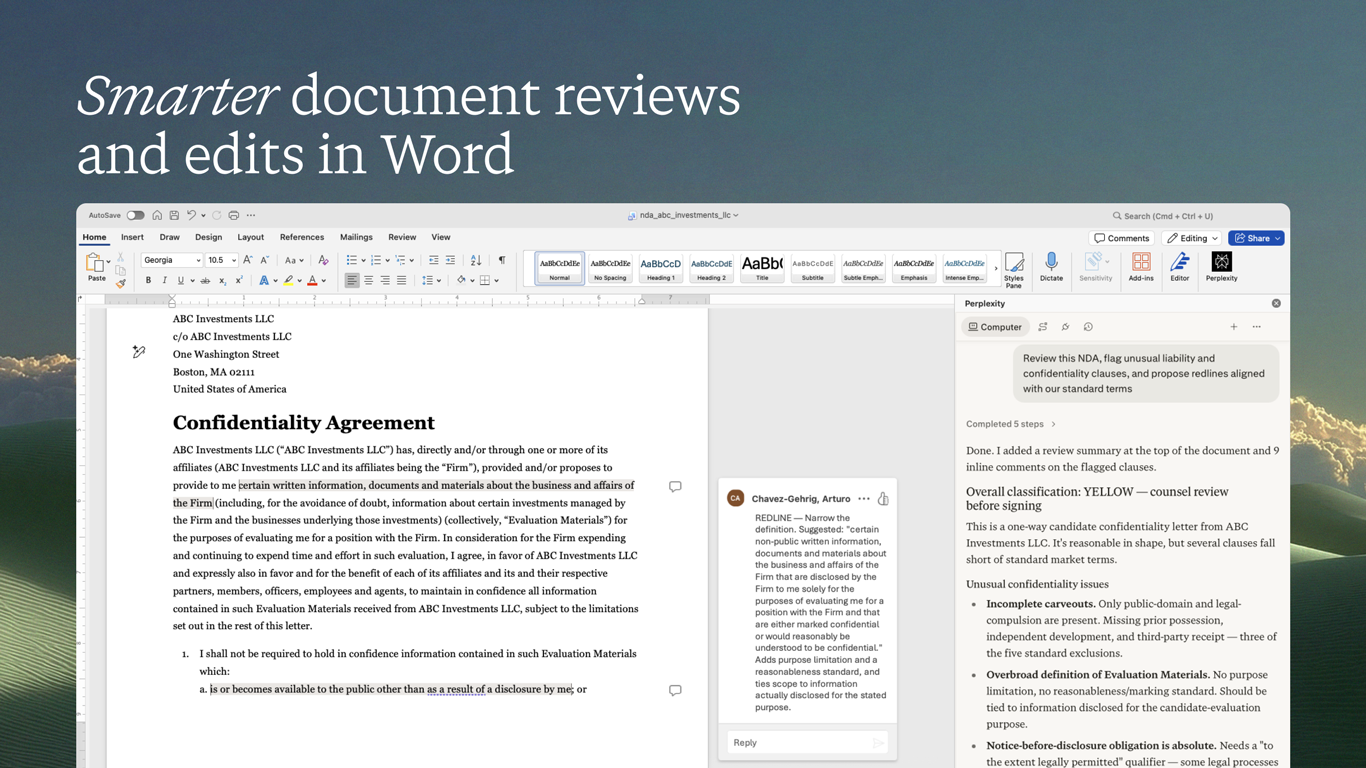Increase paragraph indent
This screenshot has width=1366, height=768.
click(450, 260)
